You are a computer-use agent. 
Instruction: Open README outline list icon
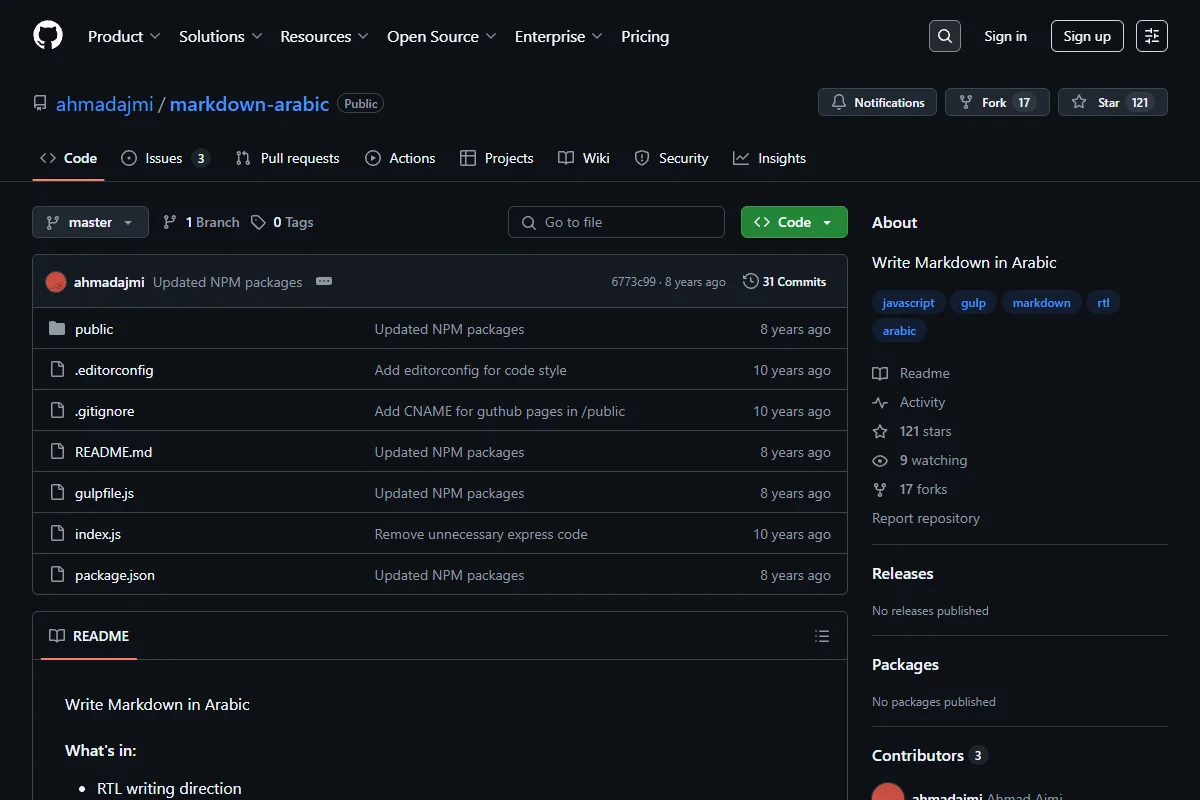click(x=822, y=636)
